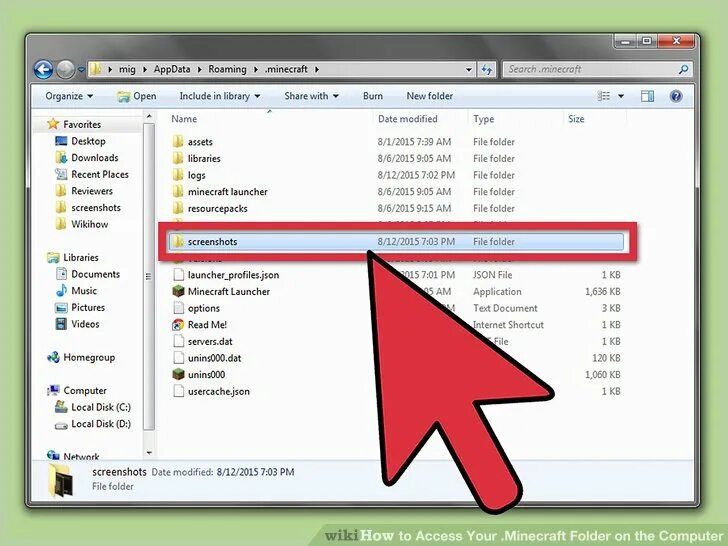728x546 pixels.
Task: Expand the arrow after mig in path
Action: click(x=144, y=70)
